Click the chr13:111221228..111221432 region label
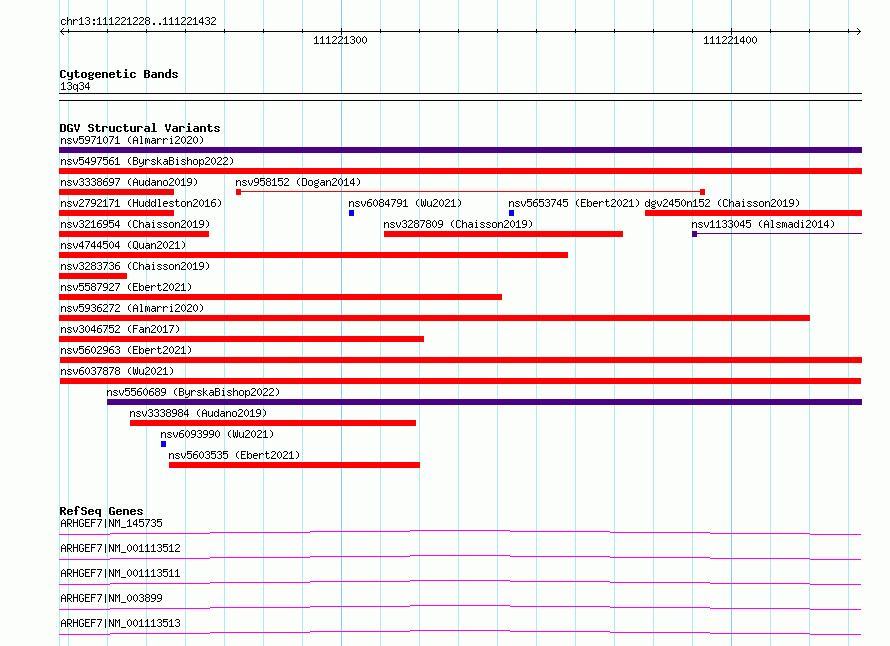 pyautogui.click(x=138, y=21)
